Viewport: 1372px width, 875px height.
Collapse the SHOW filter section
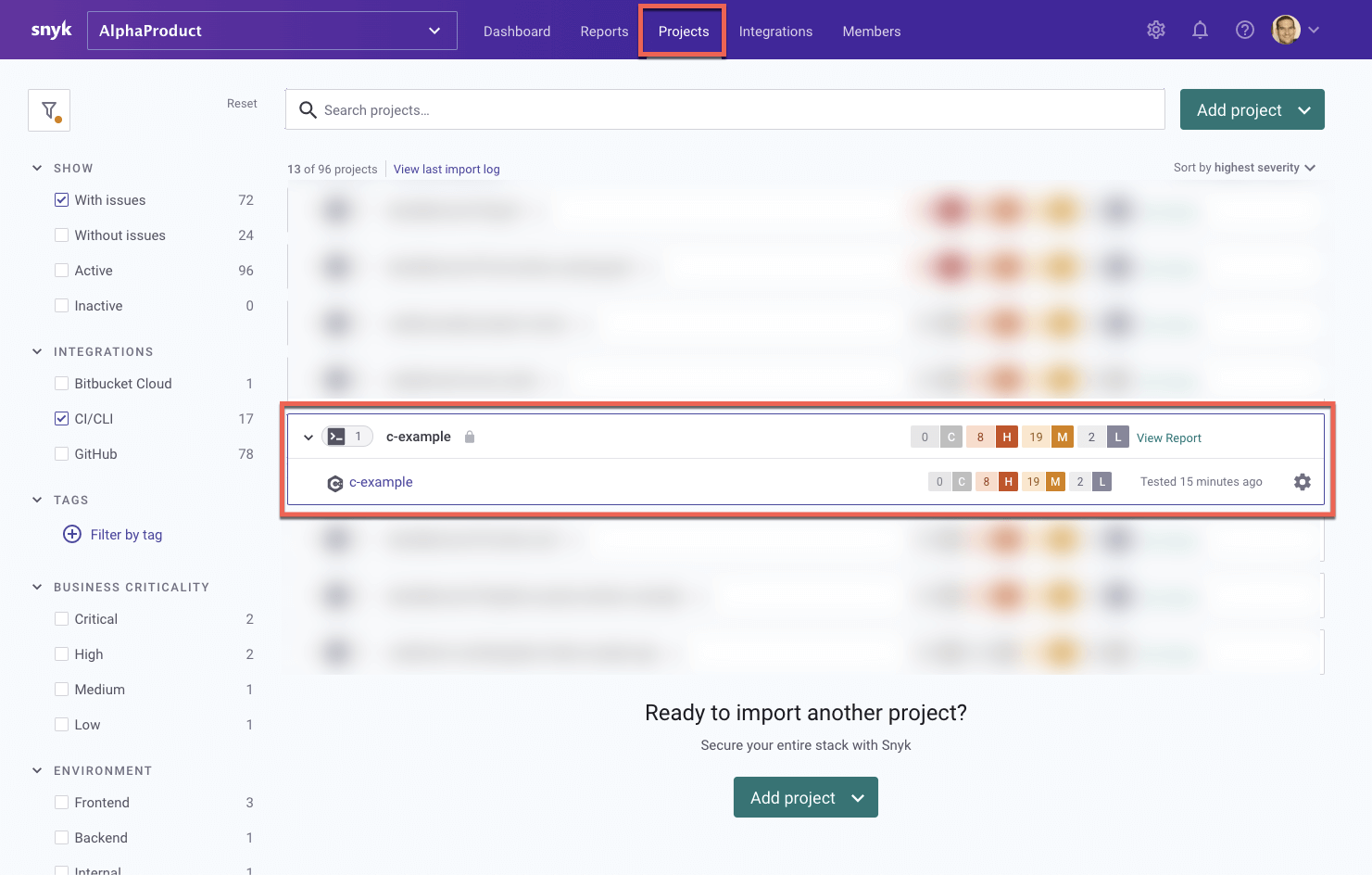(x=37, y=168)
